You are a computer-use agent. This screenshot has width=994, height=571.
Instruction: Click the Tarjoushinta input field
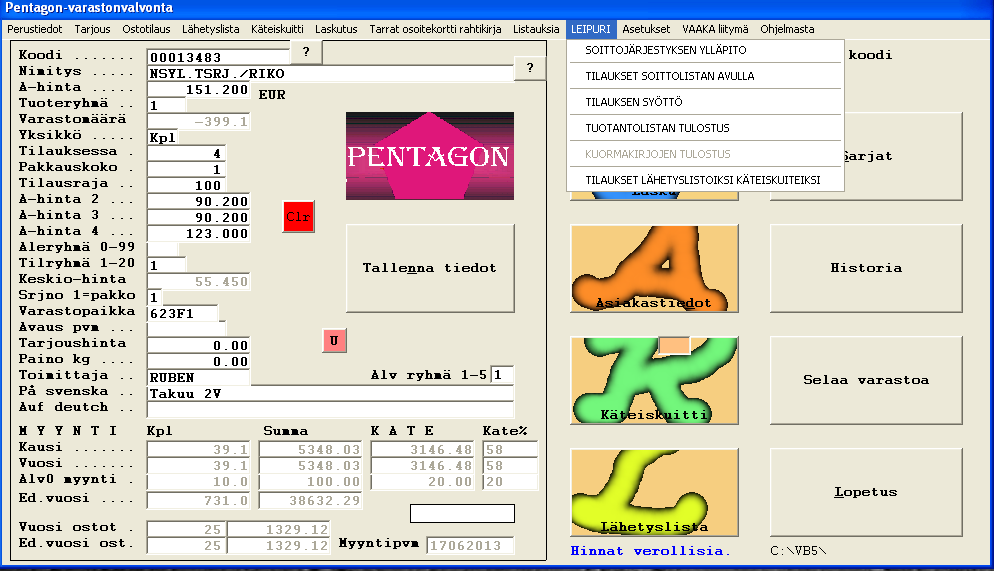tap(198, 345)
